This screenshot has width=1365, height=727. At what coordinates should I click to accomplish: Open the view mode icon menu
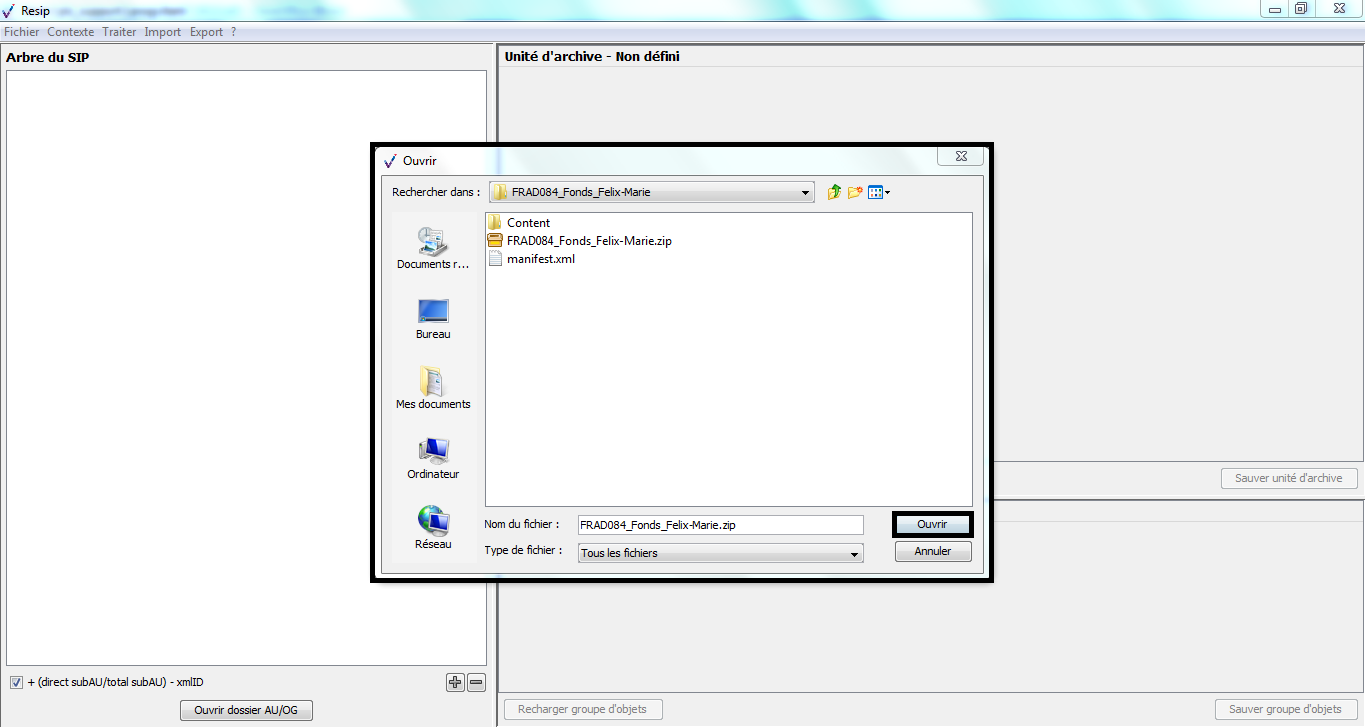coord(879,192)
